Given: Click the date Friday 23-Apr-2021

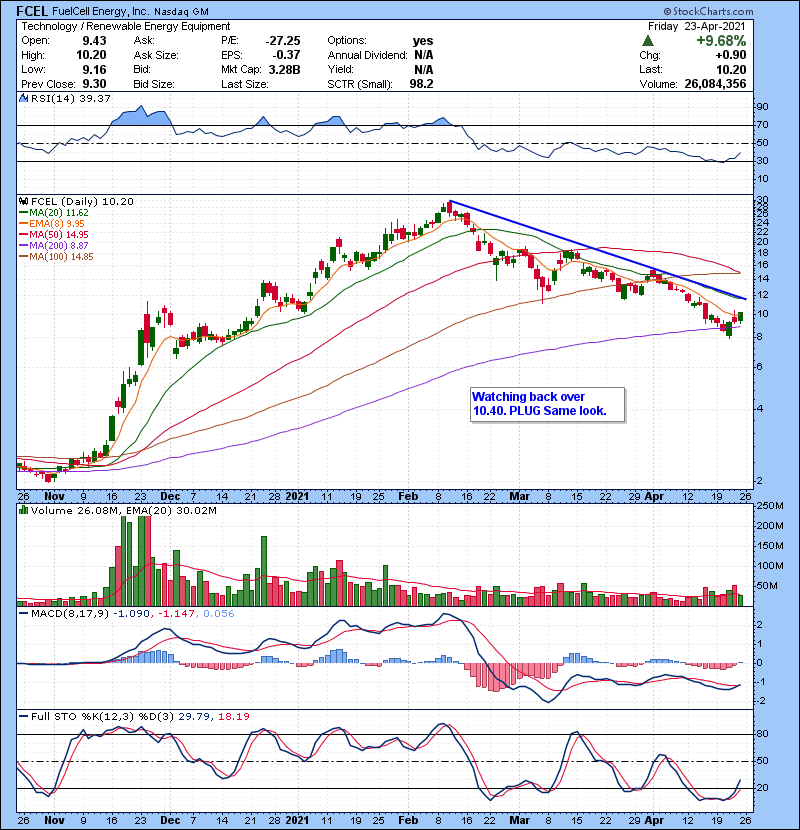Looking at the screenshot, I should pos(697,26).
